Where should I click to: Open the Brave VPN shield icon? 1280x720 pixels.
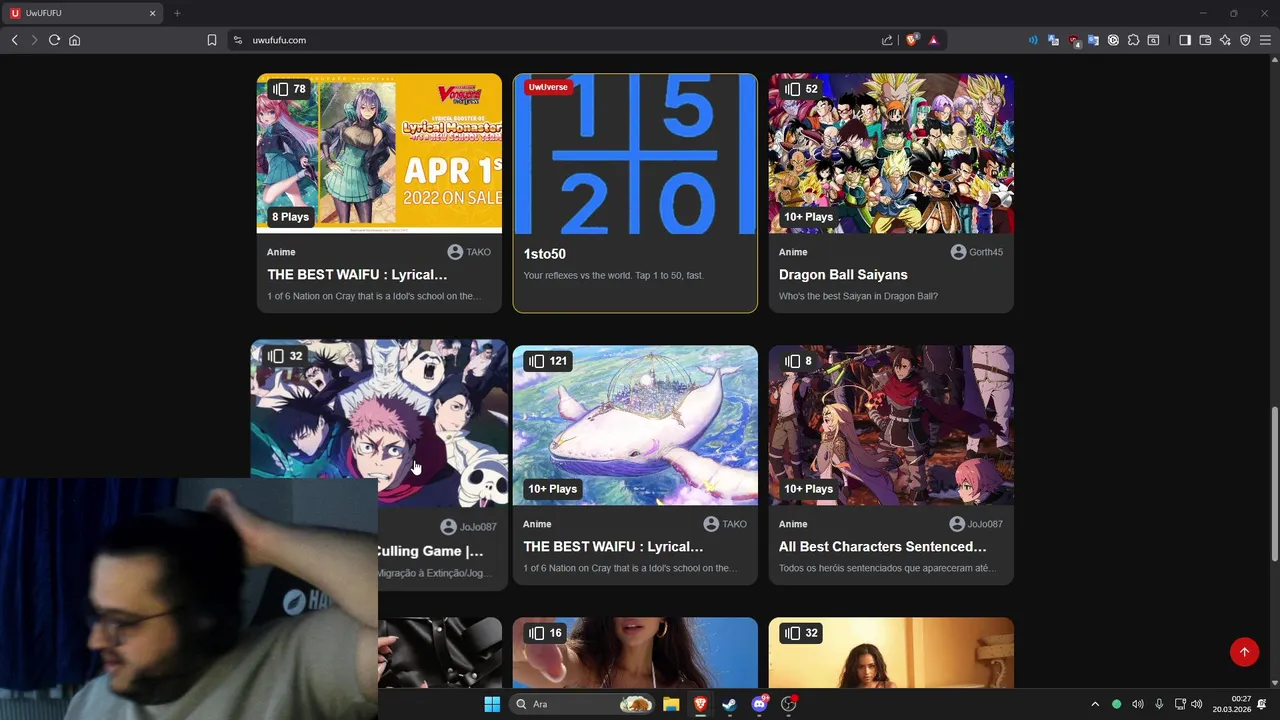coord(1245,40)
